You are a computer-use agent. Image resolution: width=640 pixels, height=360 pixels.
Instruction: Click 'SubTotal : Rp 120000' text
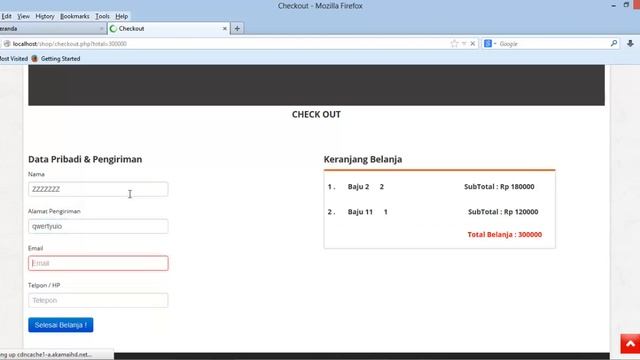click(x=503, y=212)
